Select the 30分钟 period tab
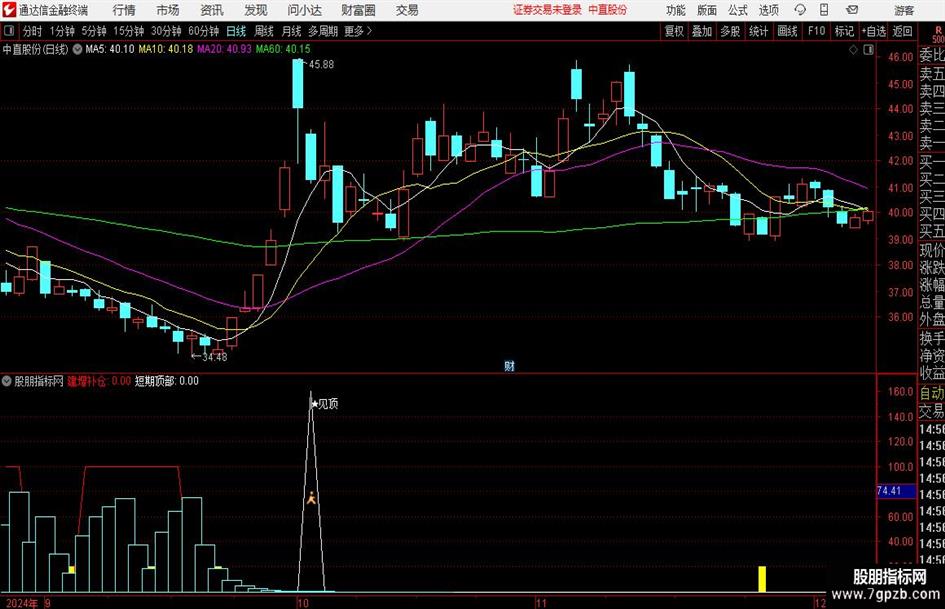This screenshot has width=945, height=609. click(x=166, y=31)
